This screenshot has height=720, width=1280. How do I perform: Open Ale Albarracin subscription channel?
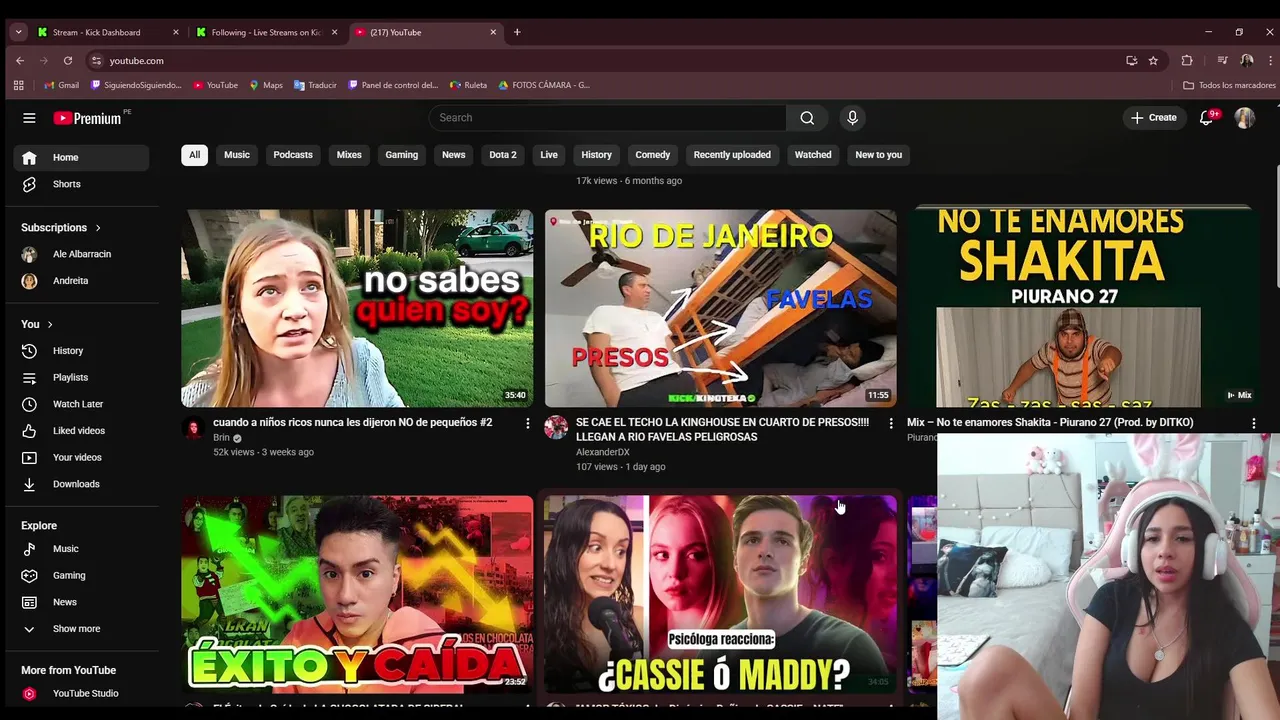81,254
